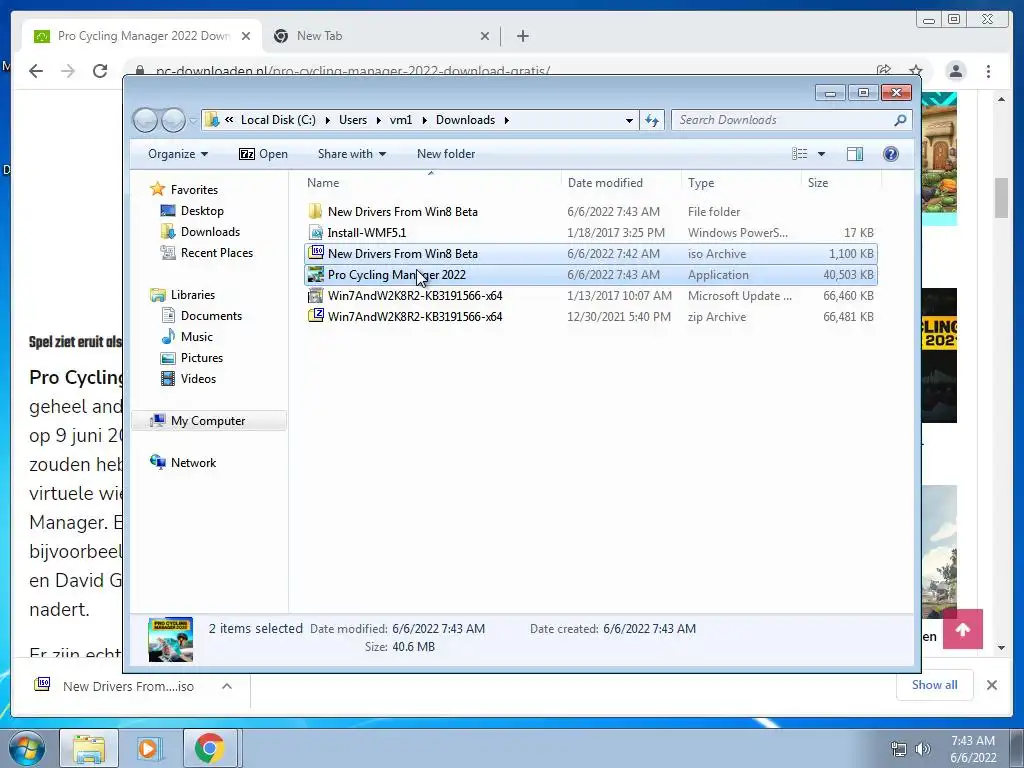This screenshot has height=768, width=1024.
Task: Open the view options dropdown arrow
Action: tap(822, 154)
